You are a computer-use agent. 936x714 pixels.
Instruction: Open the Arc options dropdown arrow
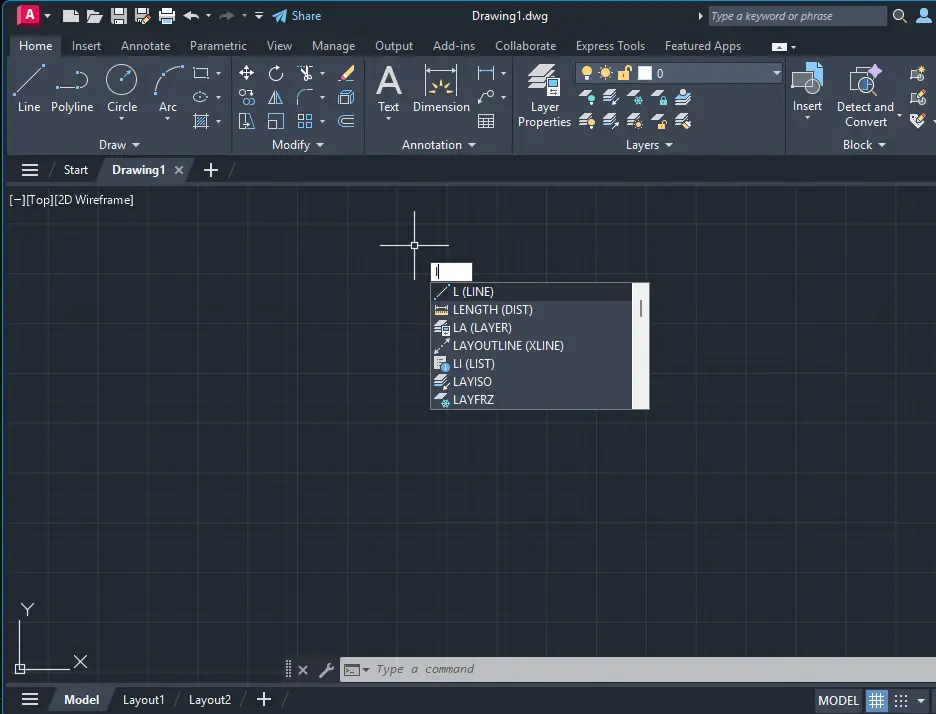(x=168, y=119)
